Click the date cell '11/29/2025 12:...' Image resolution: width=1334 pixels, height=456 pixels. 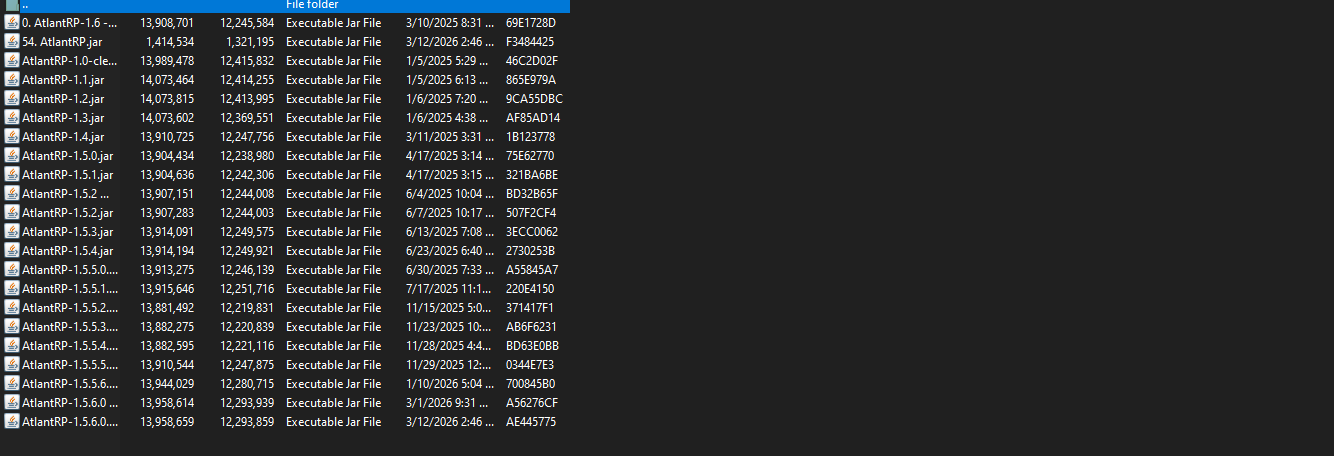(x=449, y=364)
